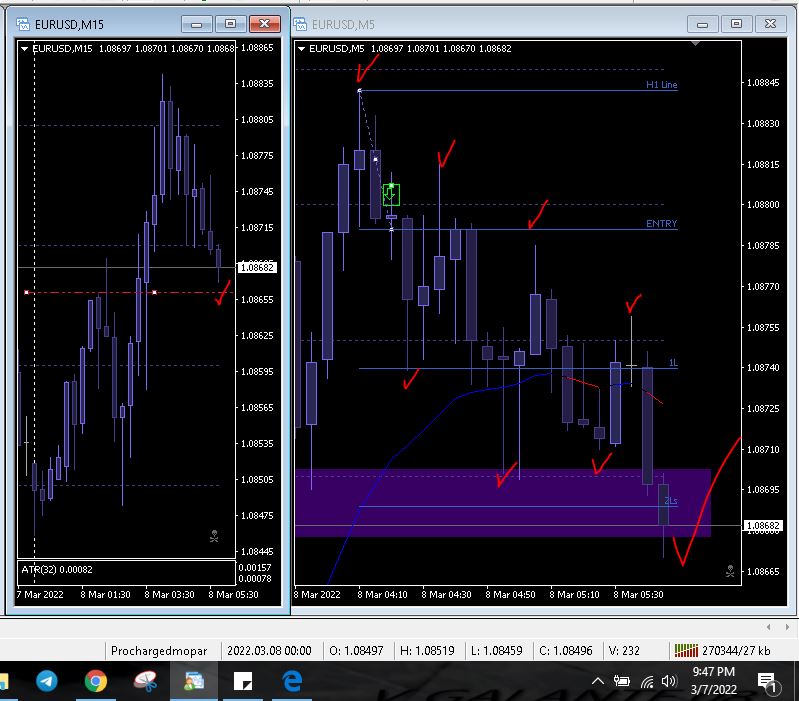
Task: Show hidden system tray icons chevron
Action: click(598, 681)
